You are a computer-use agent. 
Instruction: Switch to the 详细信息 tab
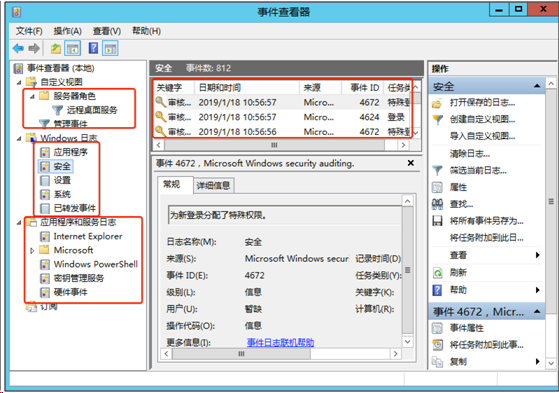(x=214, y=185)
